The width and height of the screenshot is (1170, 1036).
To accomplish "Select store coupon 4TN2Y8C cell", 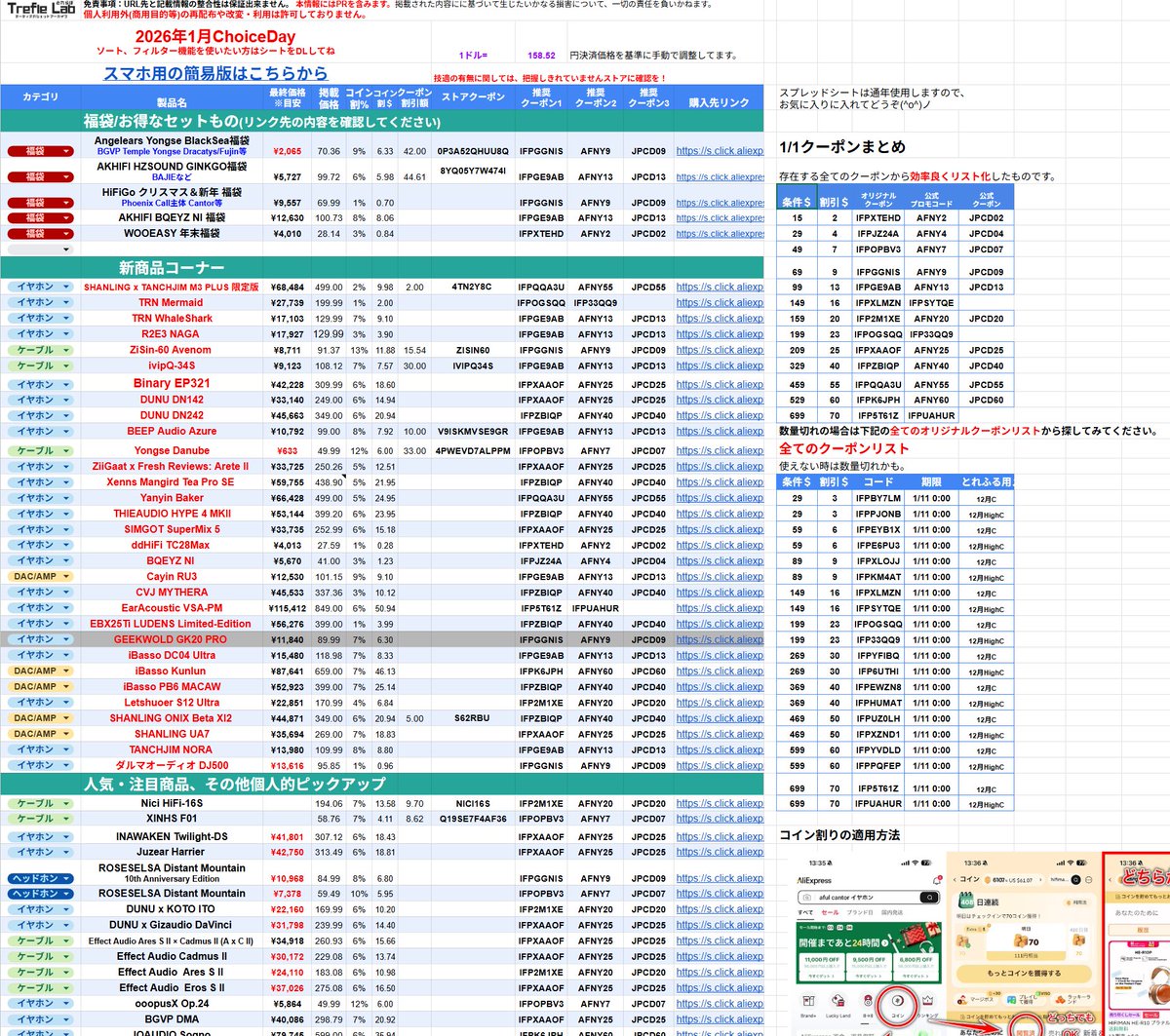I will (x=473, y=287).
